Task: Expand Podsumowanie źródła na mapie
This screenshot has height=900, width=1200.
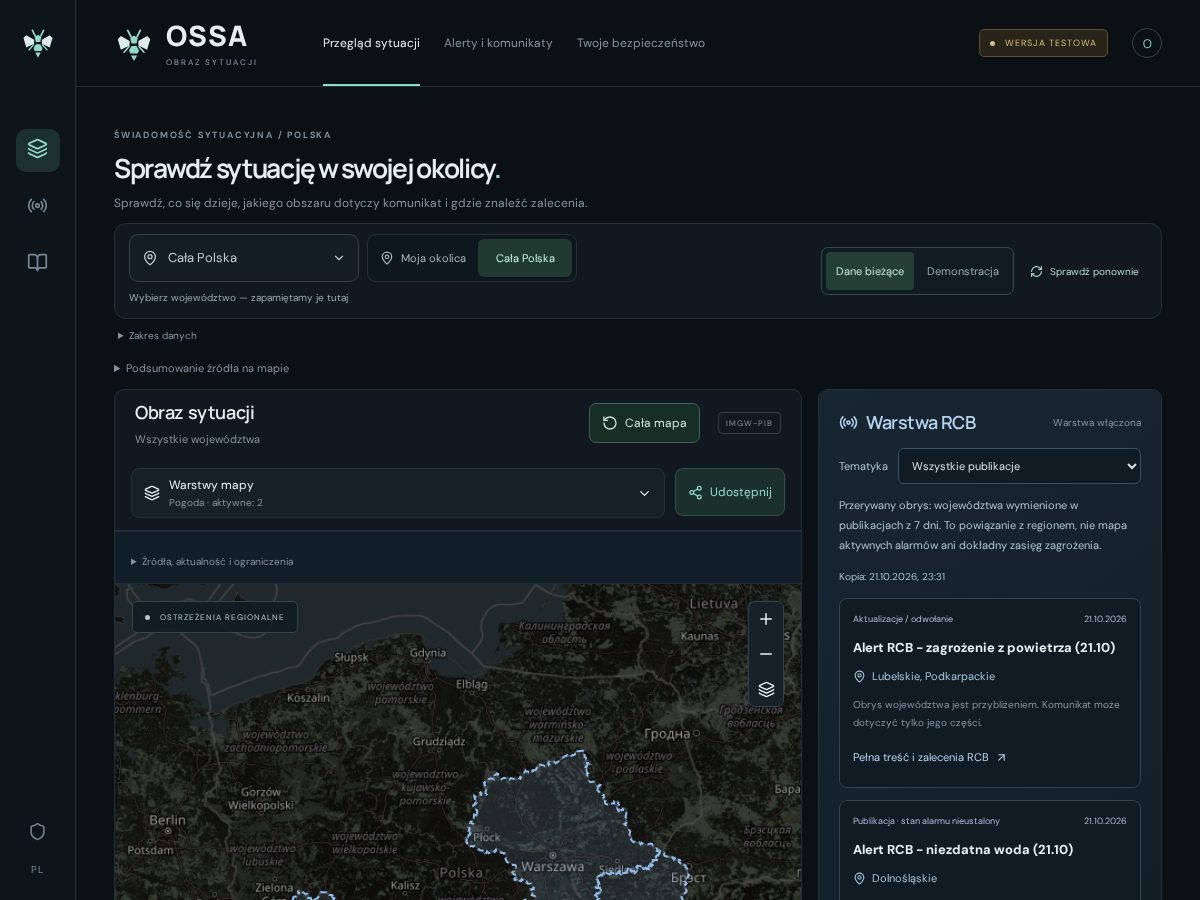Action: click(x=202, y=368)
